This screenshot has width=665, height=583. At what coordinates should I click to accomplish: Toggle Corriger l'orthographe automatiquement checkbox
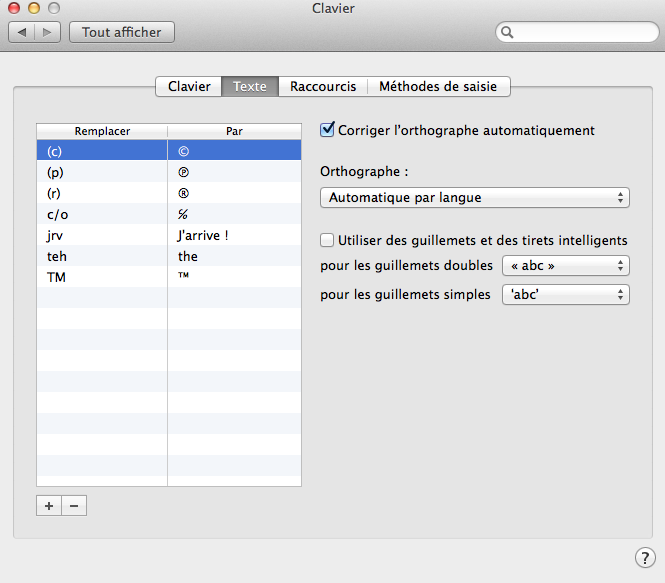tap(327, 130)
